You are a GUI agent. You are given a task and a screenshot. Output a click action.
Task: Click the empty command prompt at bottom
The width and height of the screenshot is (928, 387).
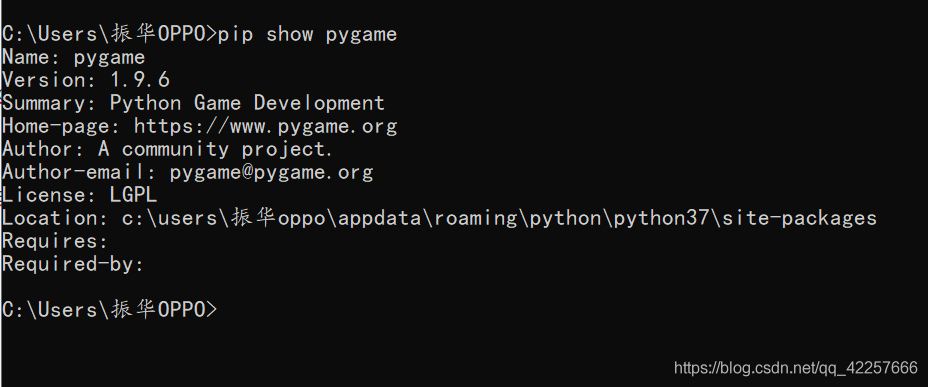(109, 309)
